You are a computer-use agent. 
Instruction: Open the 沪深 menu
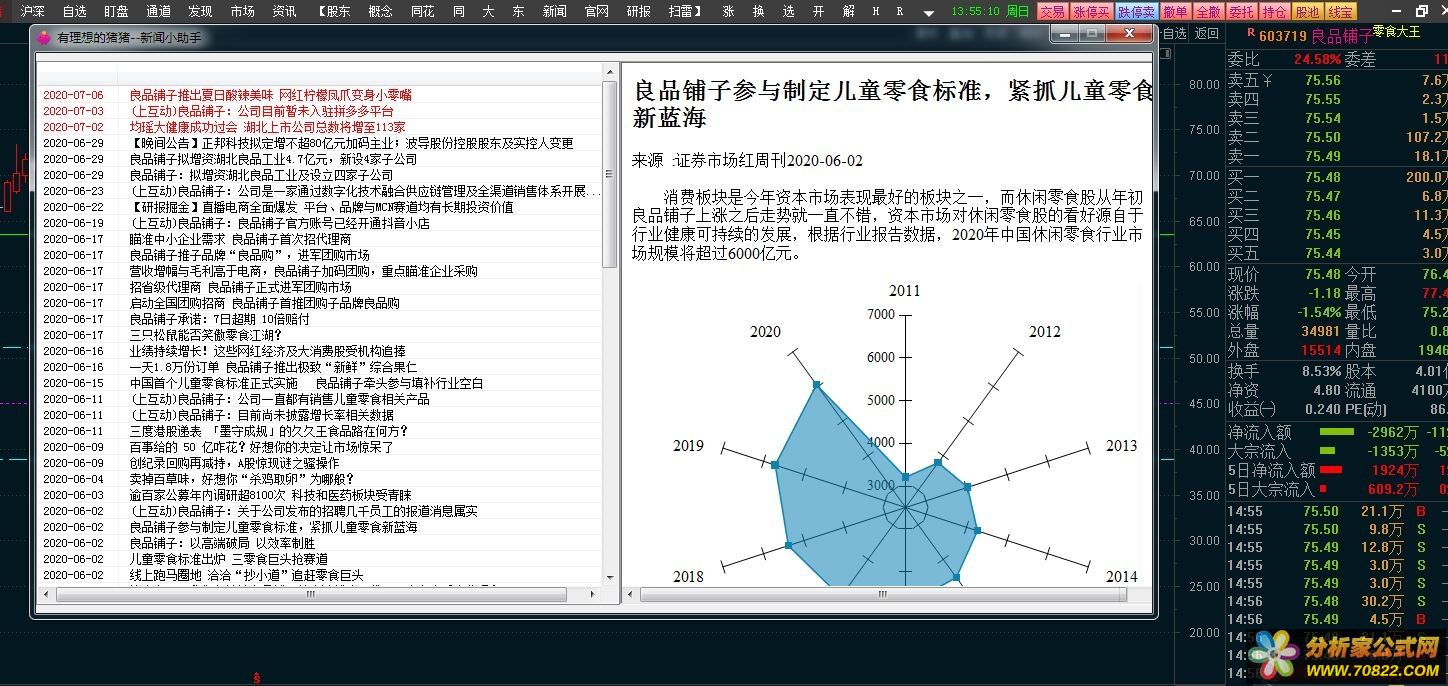(x=33, y=11)
